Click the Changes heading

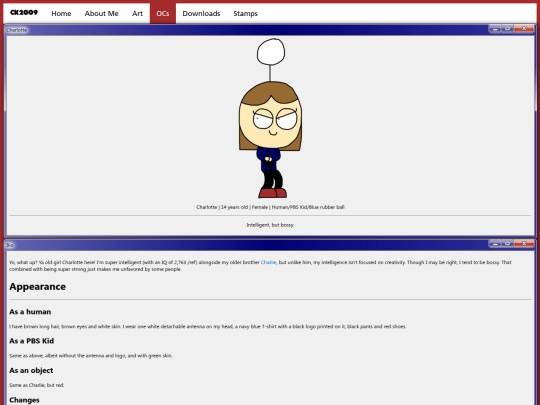point(24,400)
